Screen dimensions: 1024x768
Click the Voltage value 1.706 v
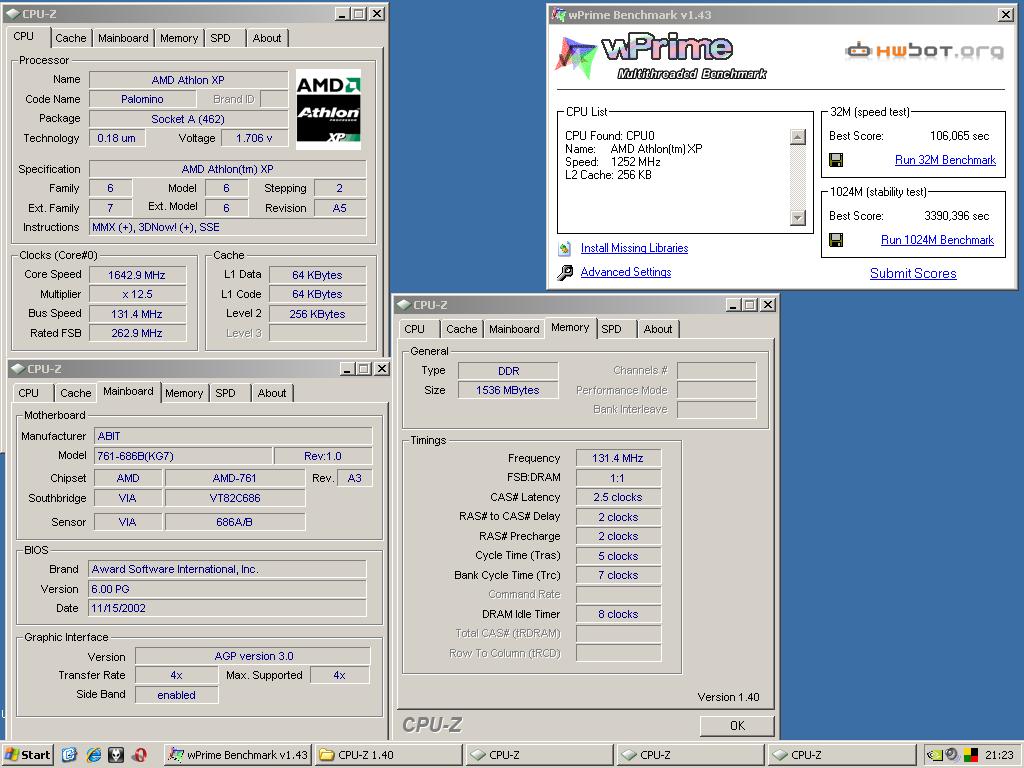point(254,138)
